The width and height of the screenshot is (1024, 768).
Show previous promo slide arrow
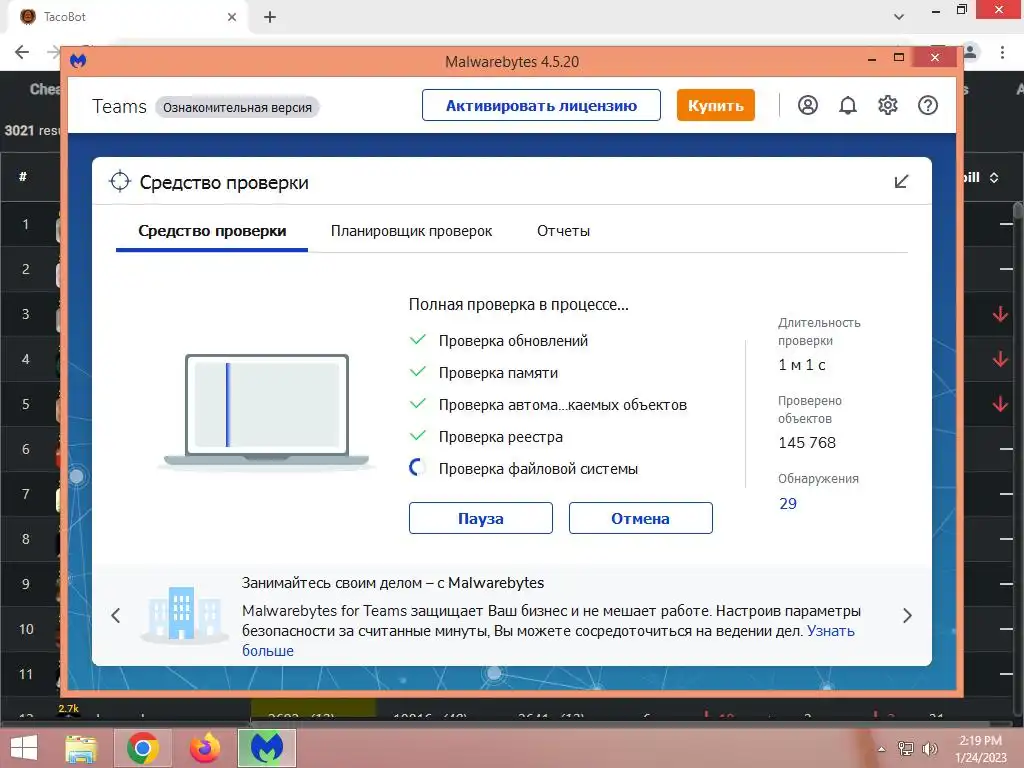pos(116,615)
